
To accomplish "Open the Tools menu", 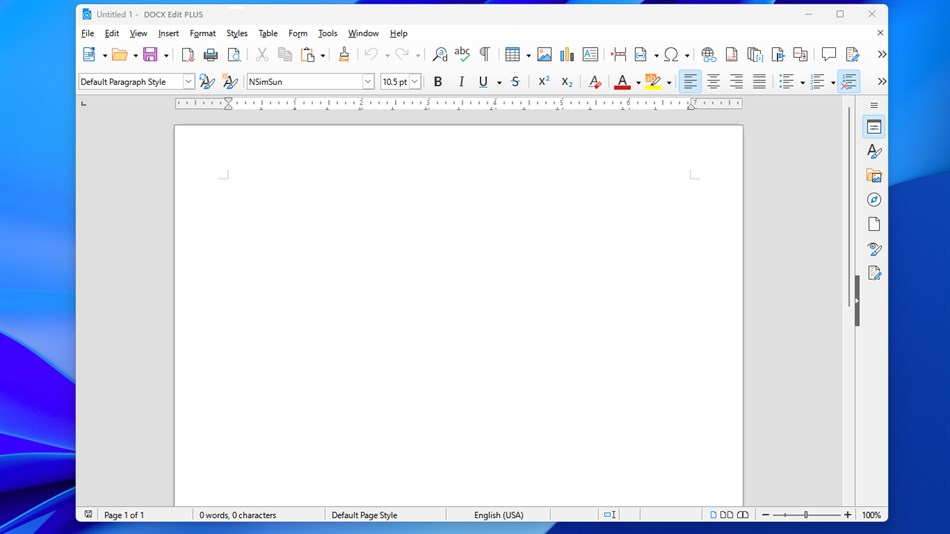I will 327,33.
